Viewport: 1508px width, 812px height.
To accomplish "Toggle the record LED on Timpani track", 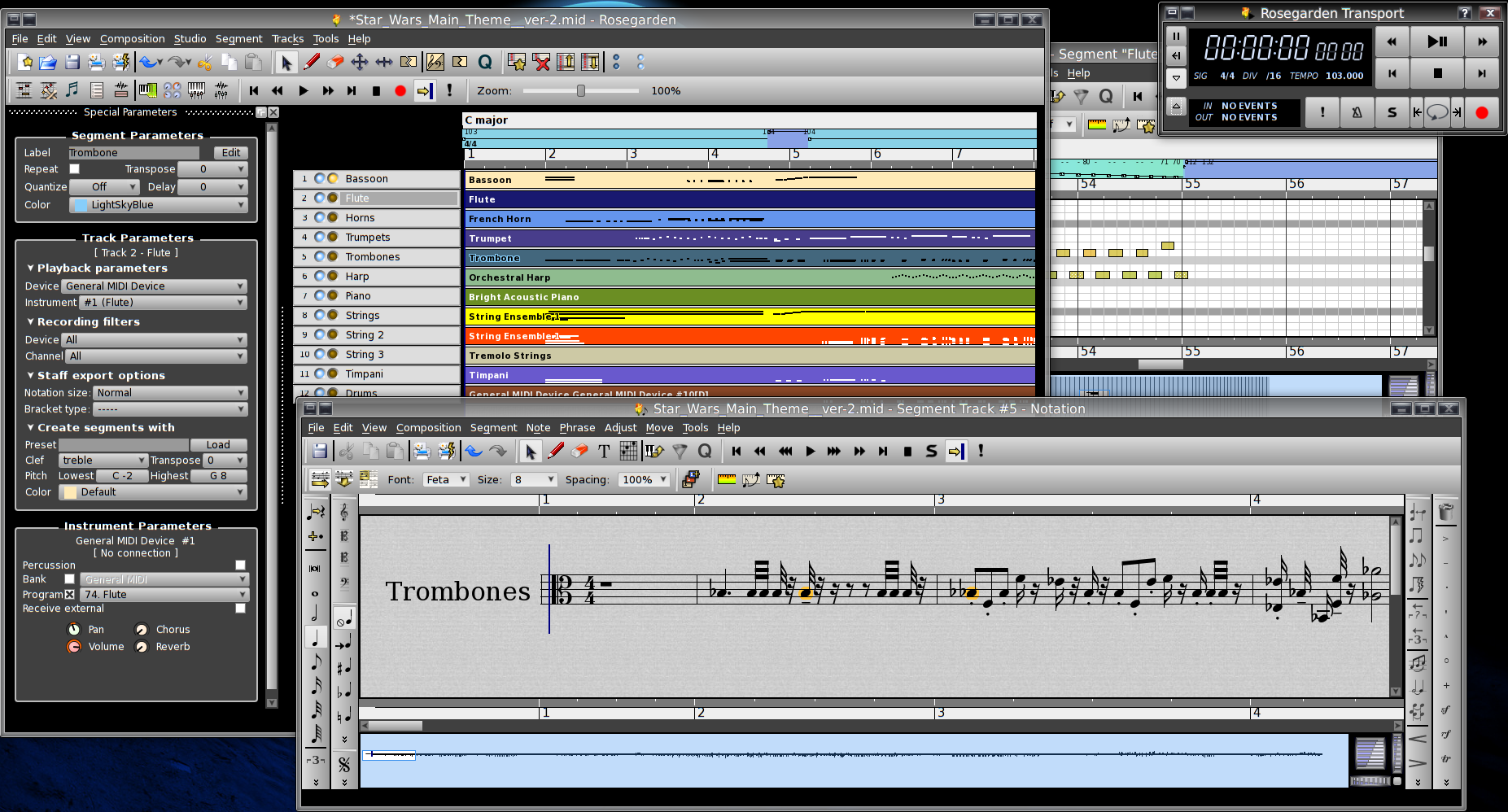I will [x=333, y=374].
